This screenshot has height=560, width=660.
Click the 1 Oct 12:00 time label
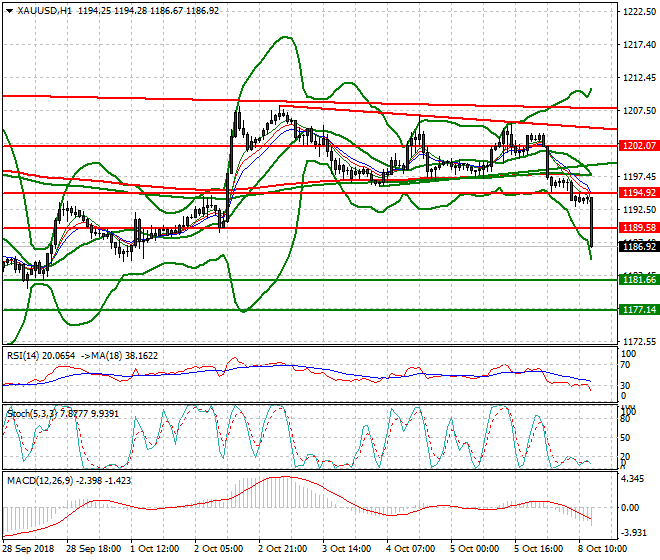point(154,549)
